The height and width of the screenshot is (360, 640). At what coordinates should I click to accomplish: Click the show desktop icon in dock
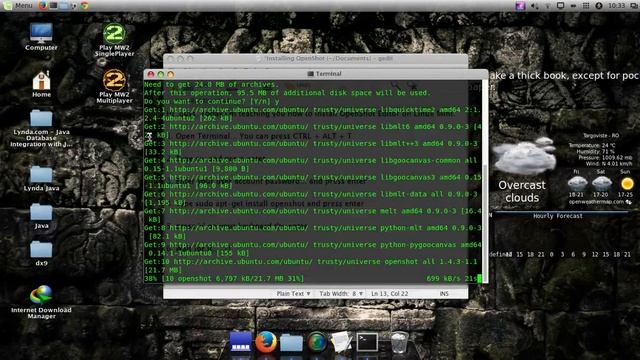tap(240, 342)
